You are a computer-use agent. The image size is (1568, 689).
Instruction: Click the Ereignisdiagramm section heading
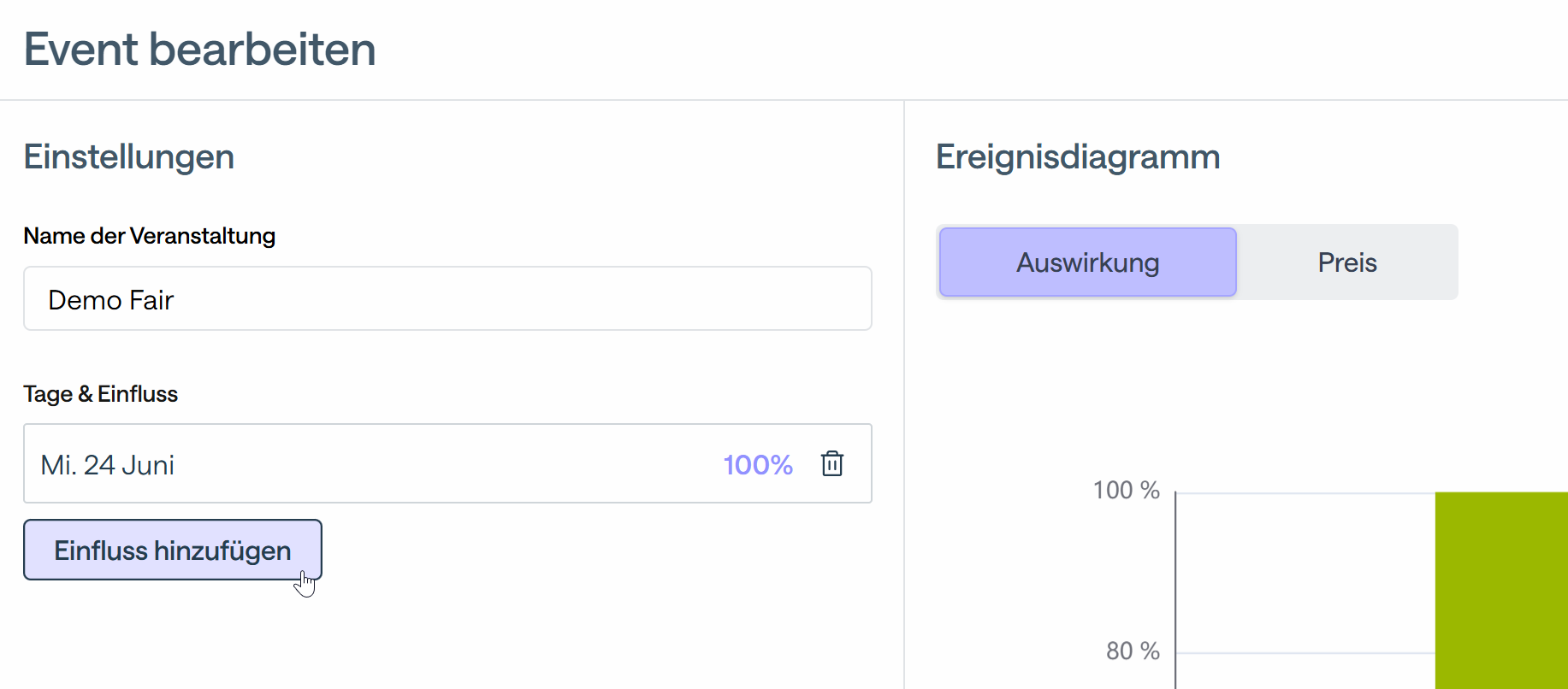point(1077,157)
